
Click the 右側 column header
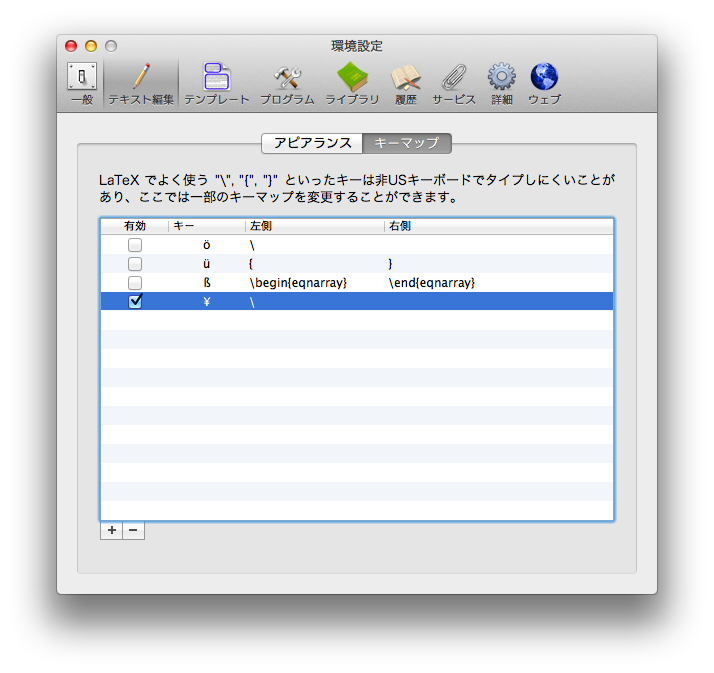(x=499, y=226)
